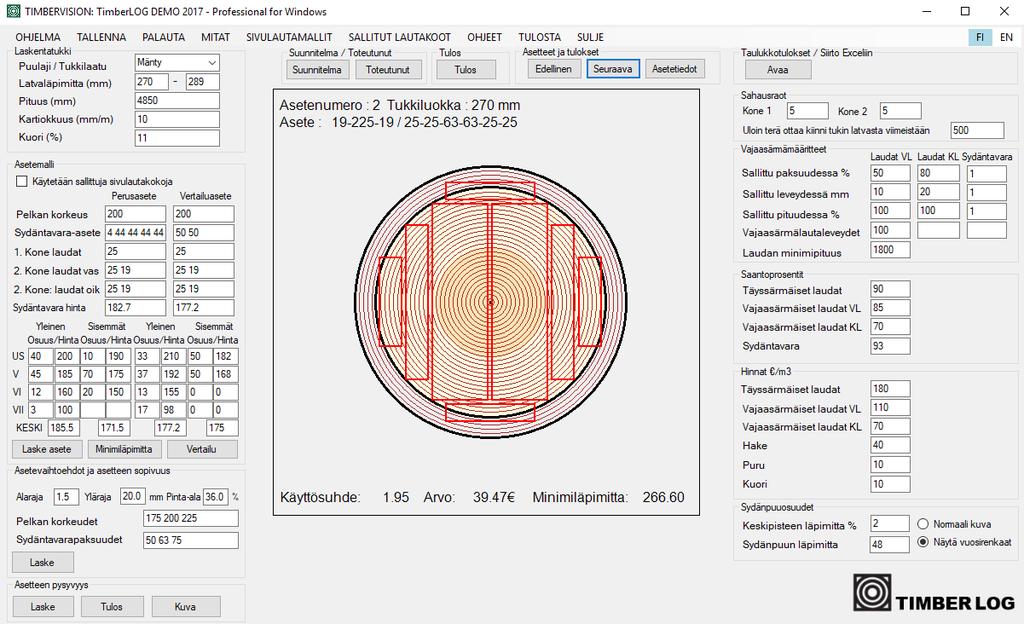
Task: Open Asetetiedot button
Action: [675, 69]
